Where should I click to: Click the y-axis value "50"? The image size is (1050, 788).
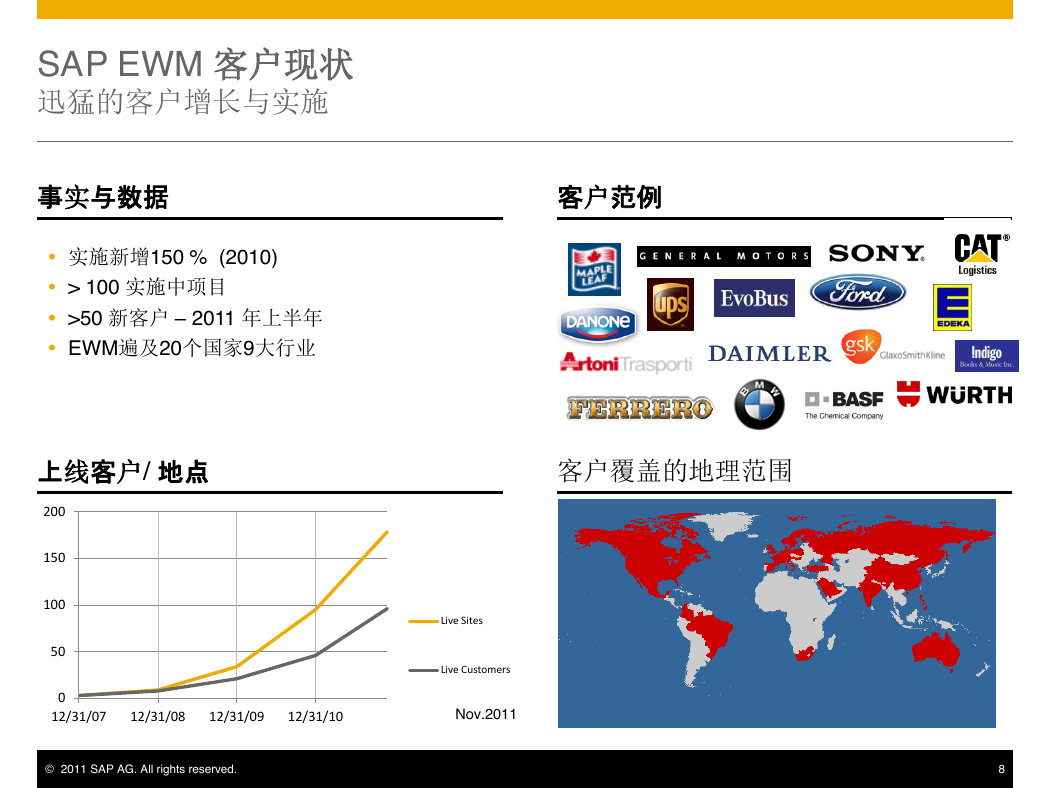(x=58, y=651)
